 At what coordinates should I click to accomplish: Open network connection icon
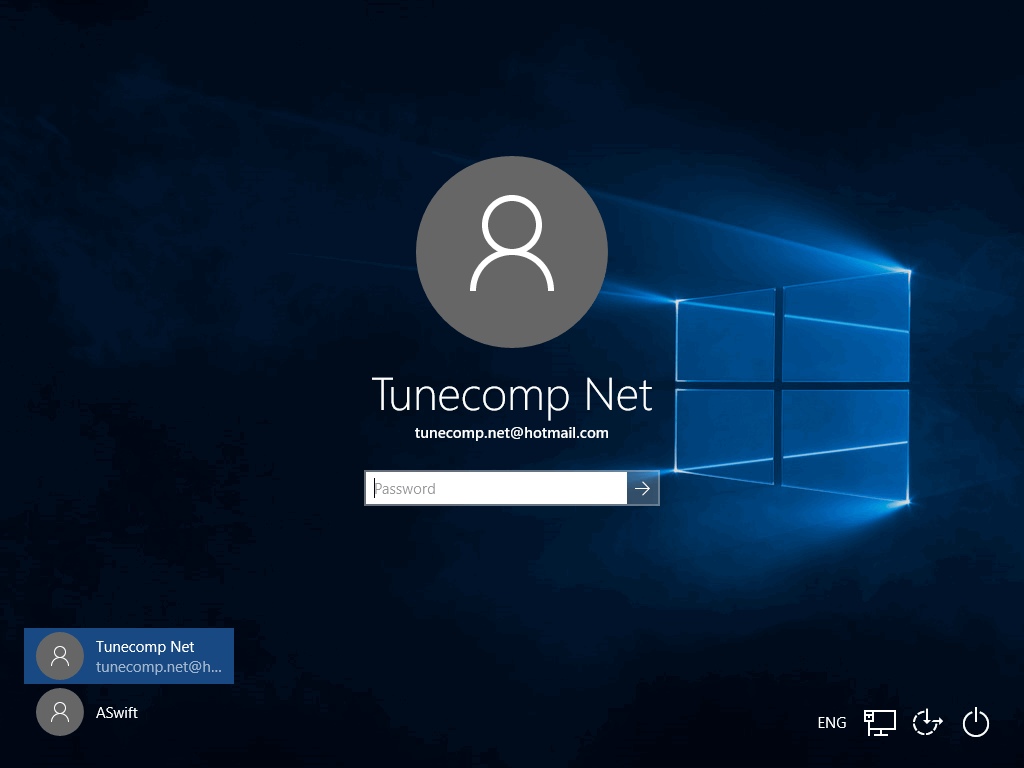pyautogui.click(x=880, y=722)
